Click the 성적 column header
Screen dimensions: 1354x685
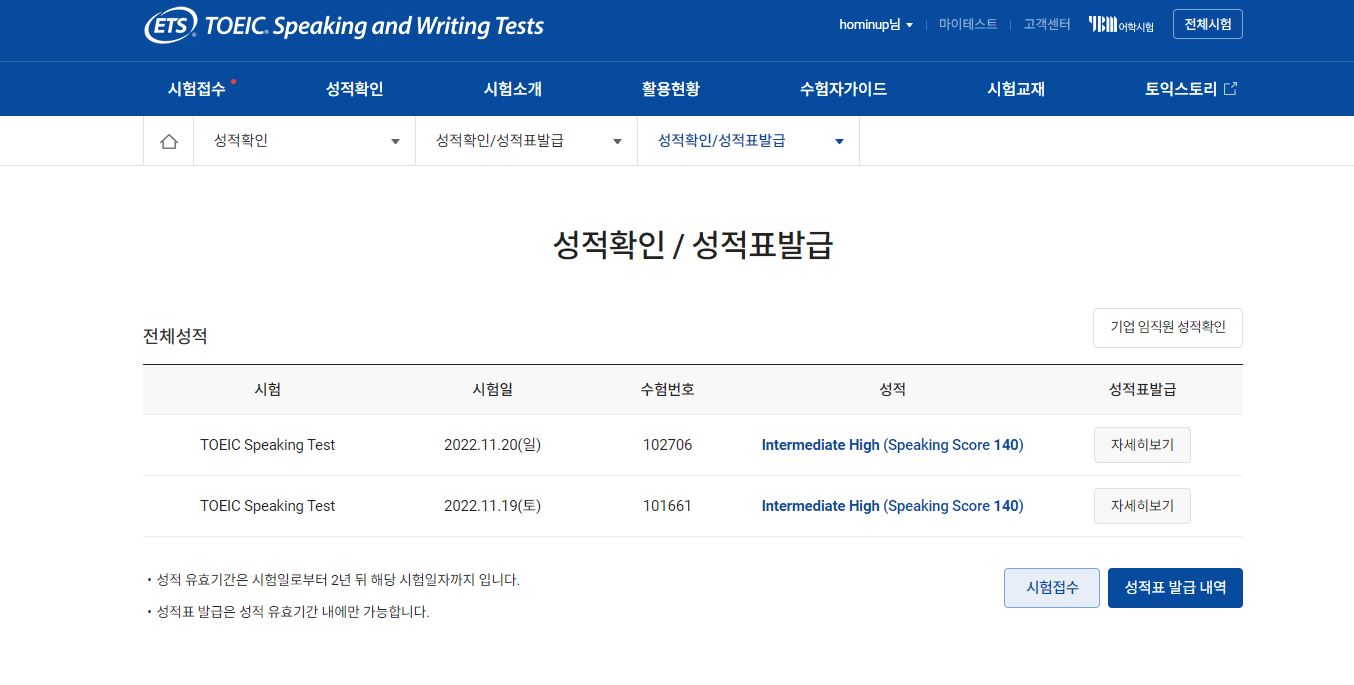point(892,390)
